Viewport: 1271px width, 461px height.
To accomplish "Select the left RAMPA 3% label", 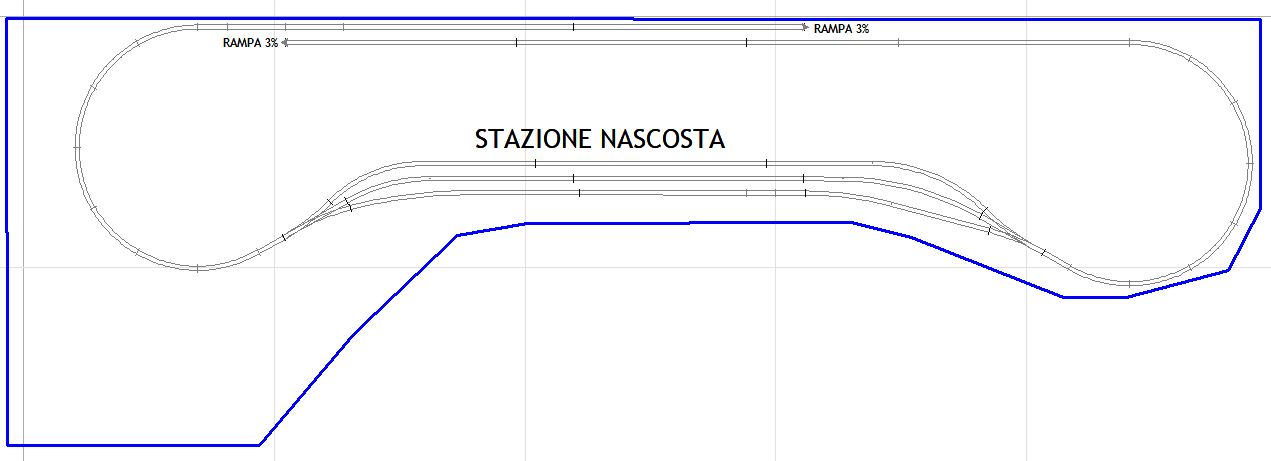I will (250, 43).
